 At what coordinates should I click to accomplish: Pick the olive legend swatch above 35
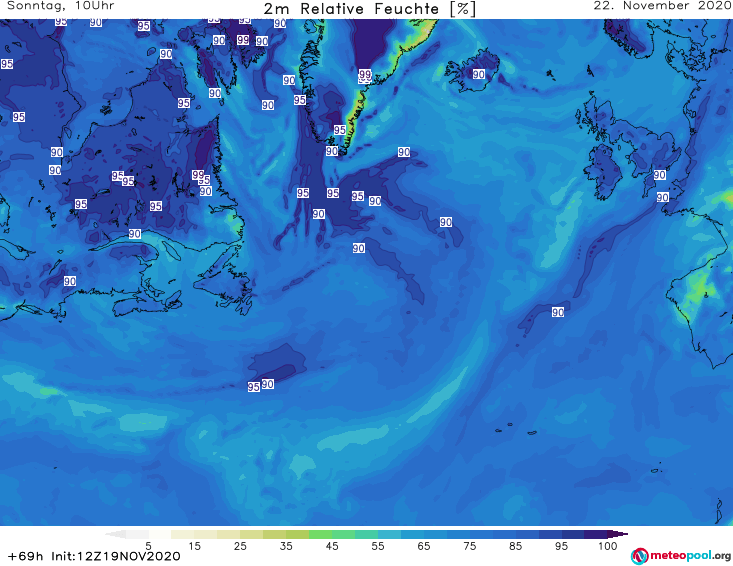point(274,534)
